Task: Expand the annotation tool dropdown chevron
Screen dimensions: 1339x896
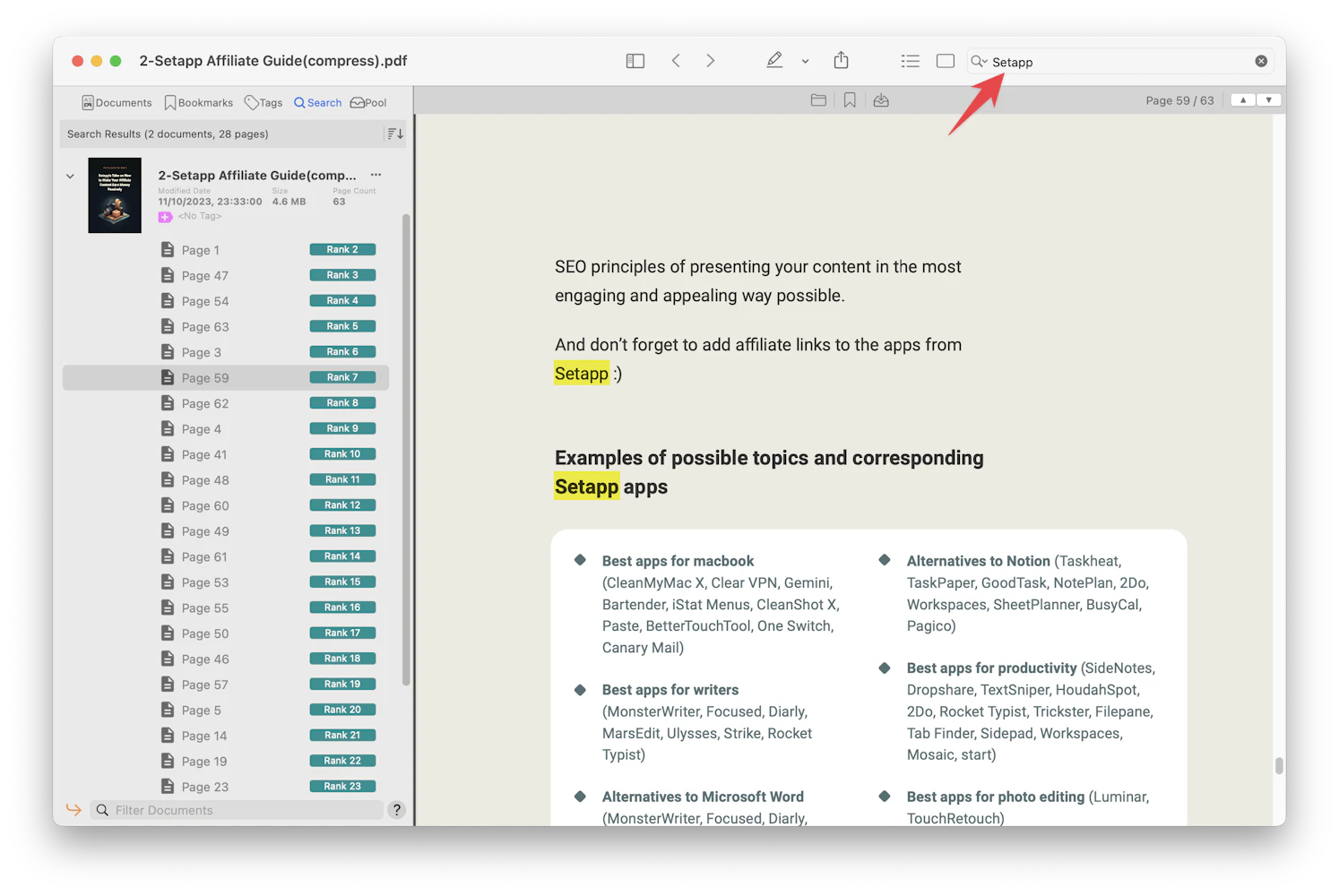Action: 804,60
